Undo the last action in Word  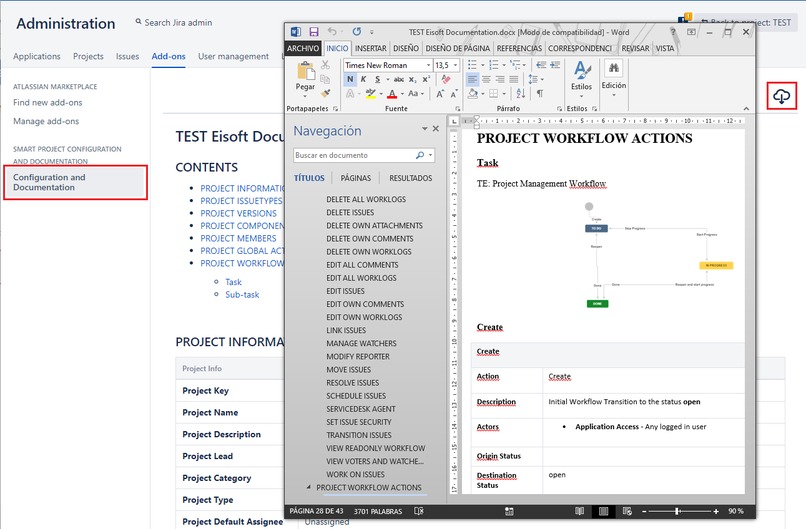click(332, 32)
